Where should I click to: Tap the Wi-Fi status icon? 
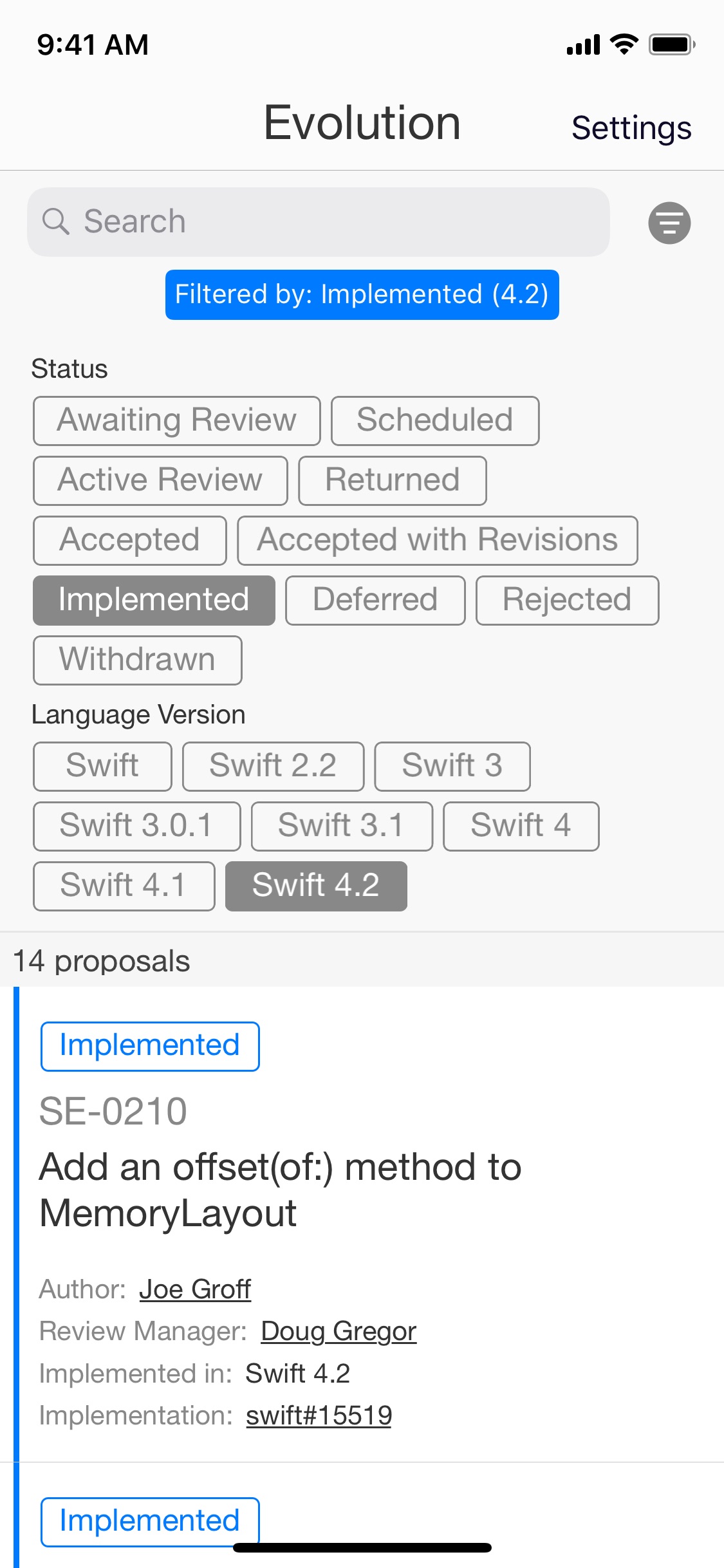623,44
